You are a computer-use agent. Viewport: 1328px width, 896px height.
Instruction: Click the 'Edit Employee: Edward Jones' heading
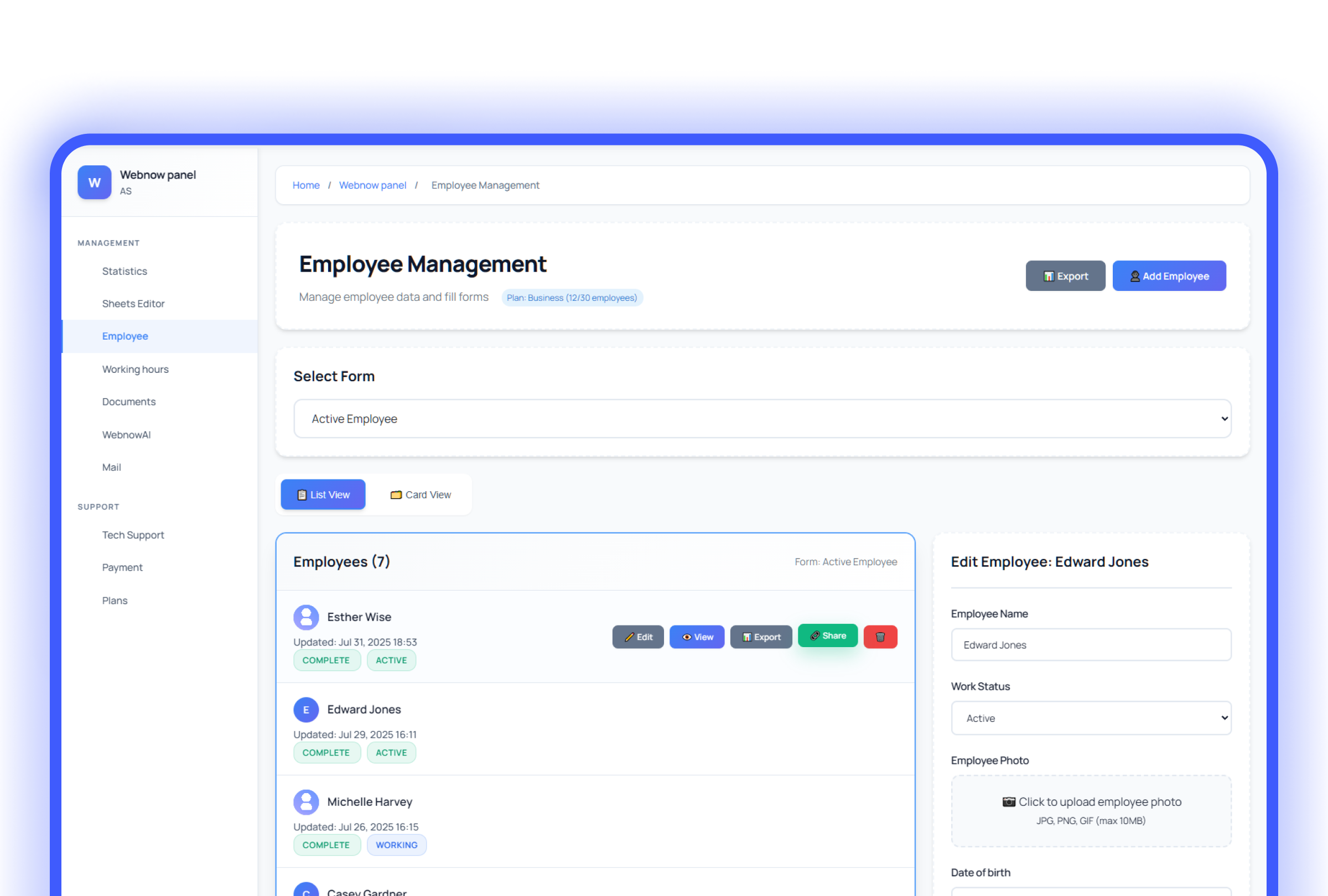click(x=1050, y=562)
